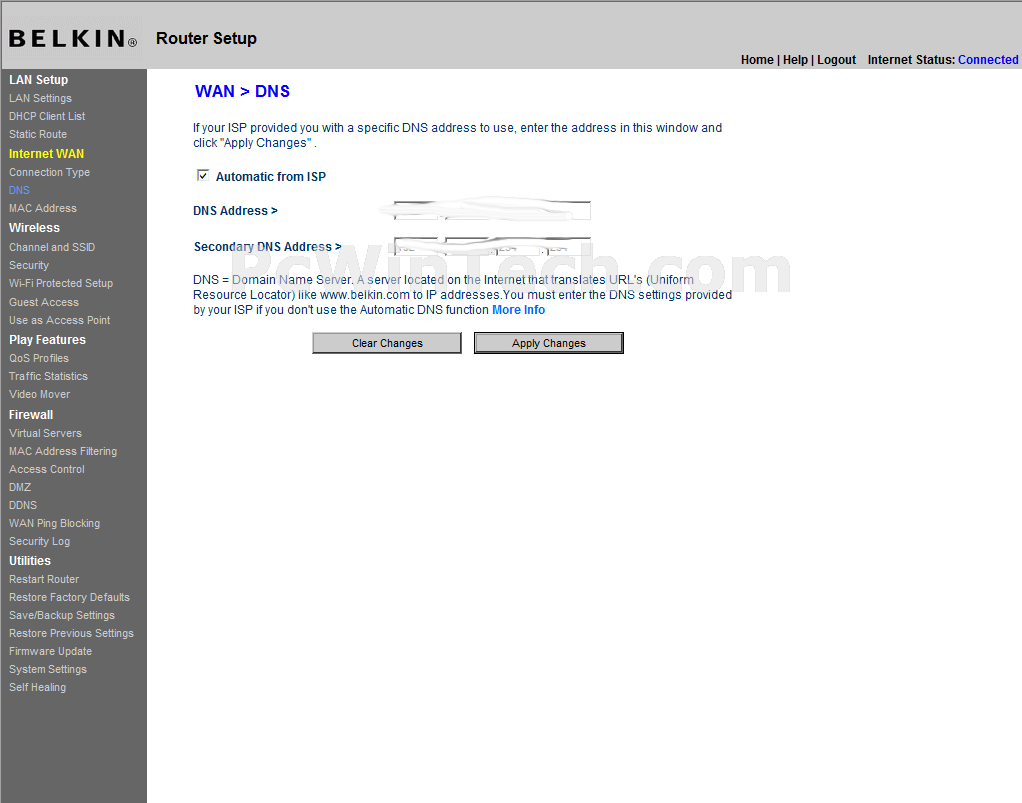Open Restart Router page
The image size is (1022, 803).
point(44,579)
